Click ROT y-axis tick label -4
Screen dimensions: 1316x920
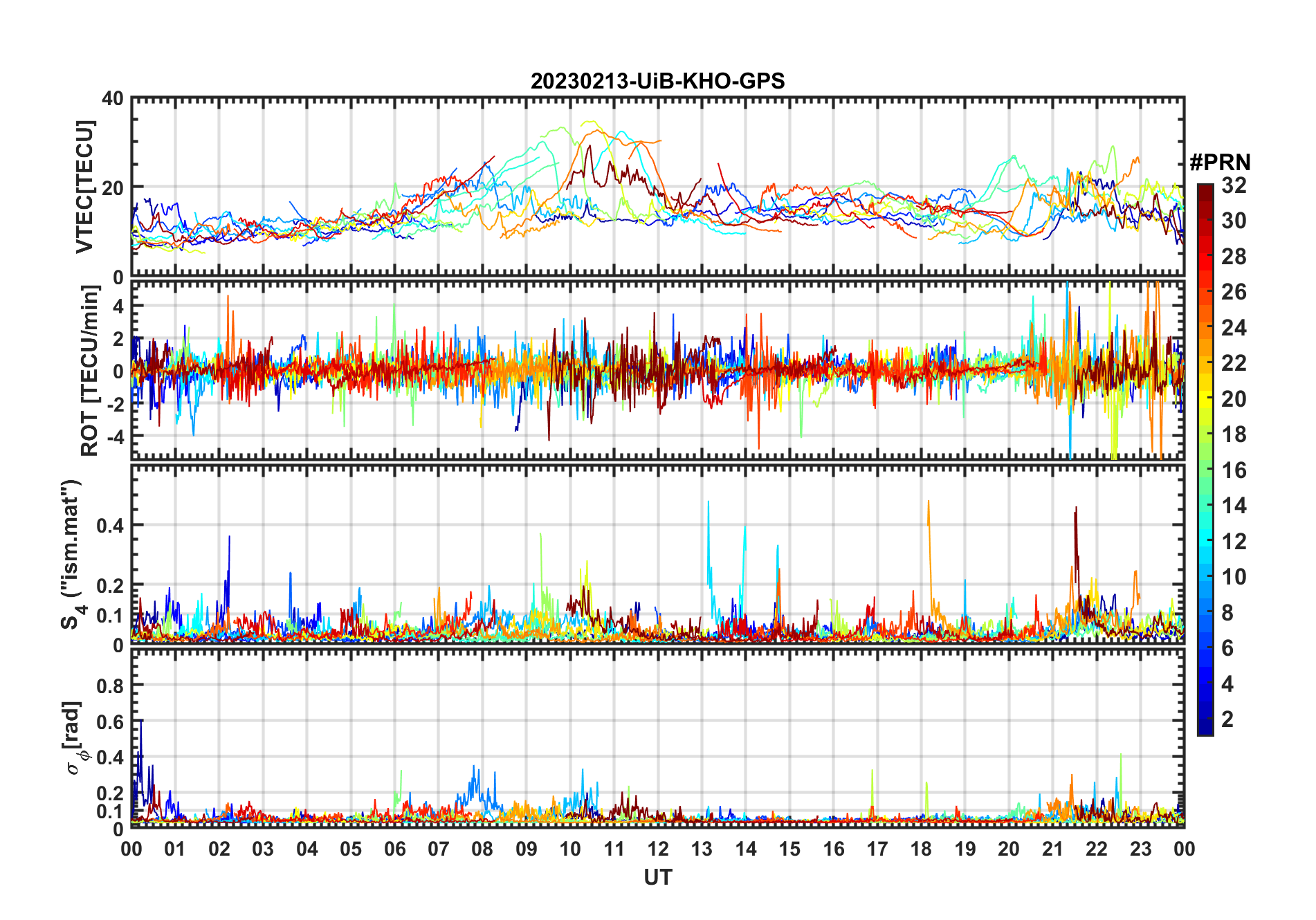click(115, 436)
